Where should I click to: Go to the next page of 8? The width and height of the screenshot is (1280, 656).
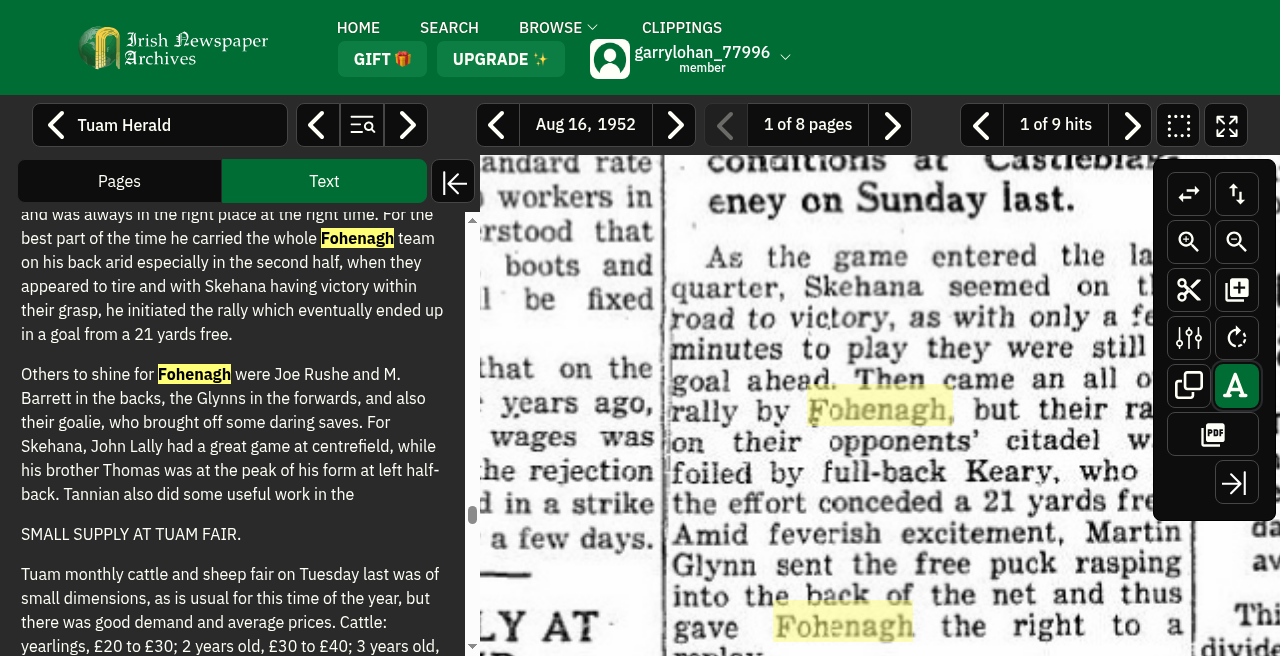click(x=890, y=125)
